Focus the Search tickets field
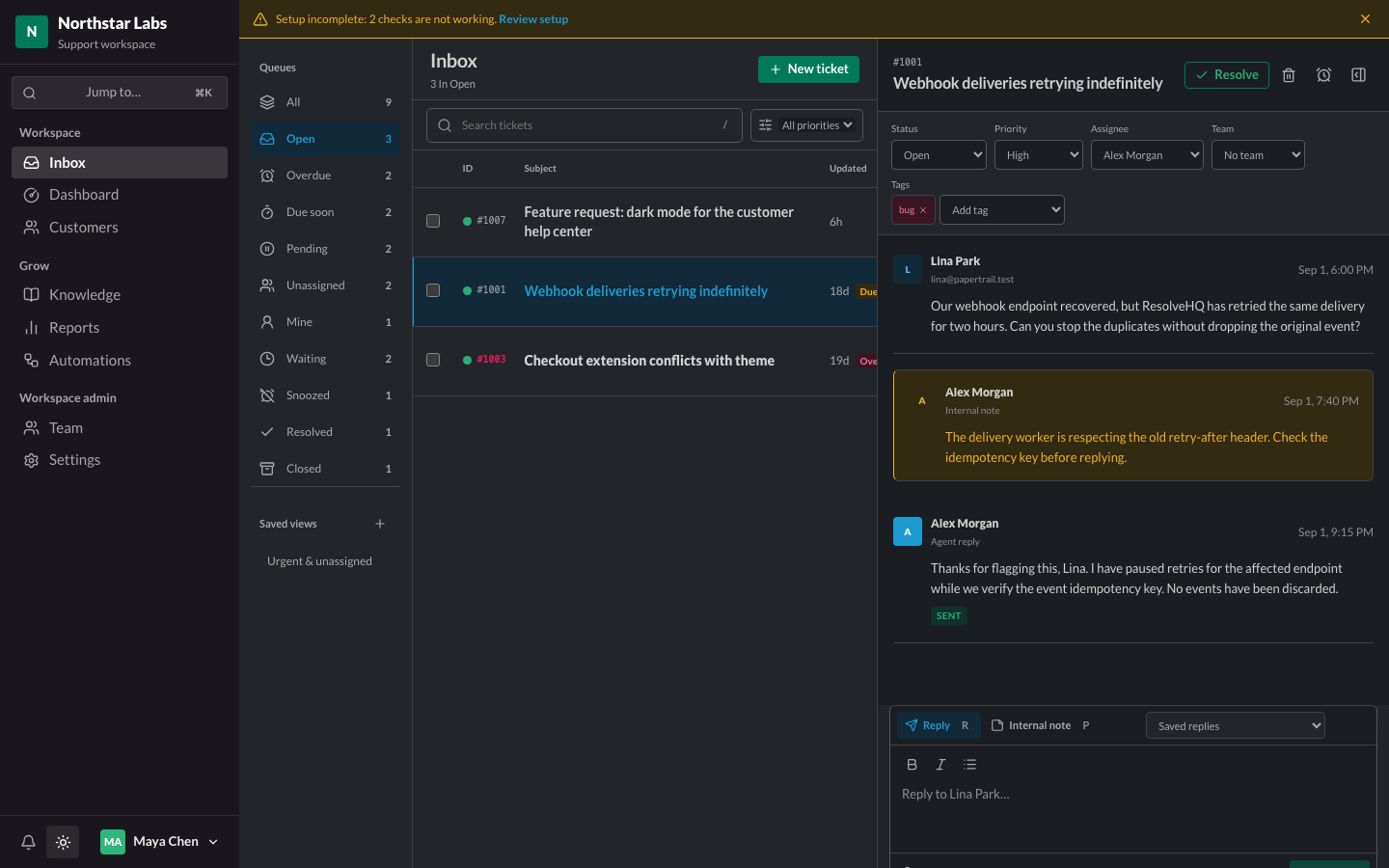Screen dimensions: 1389x868 (585, 125)
